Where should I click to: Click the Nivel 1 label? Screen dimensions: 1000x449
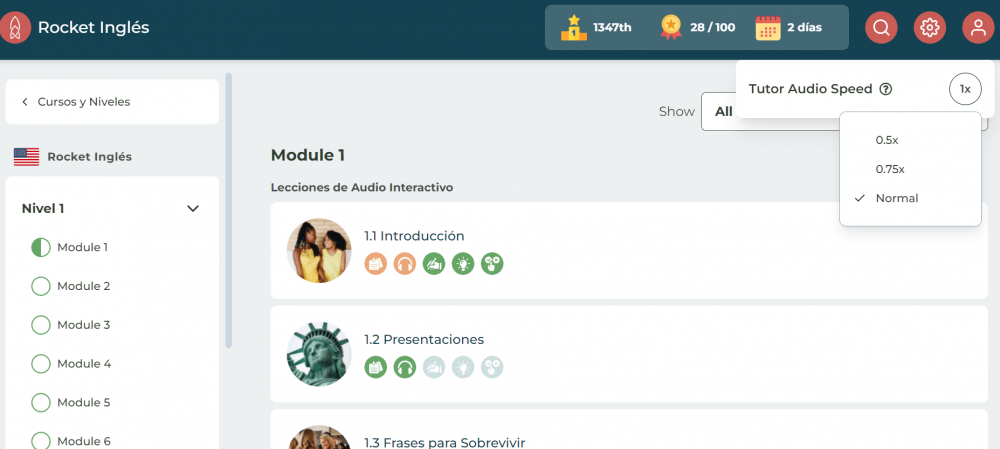tap(43, 209)
